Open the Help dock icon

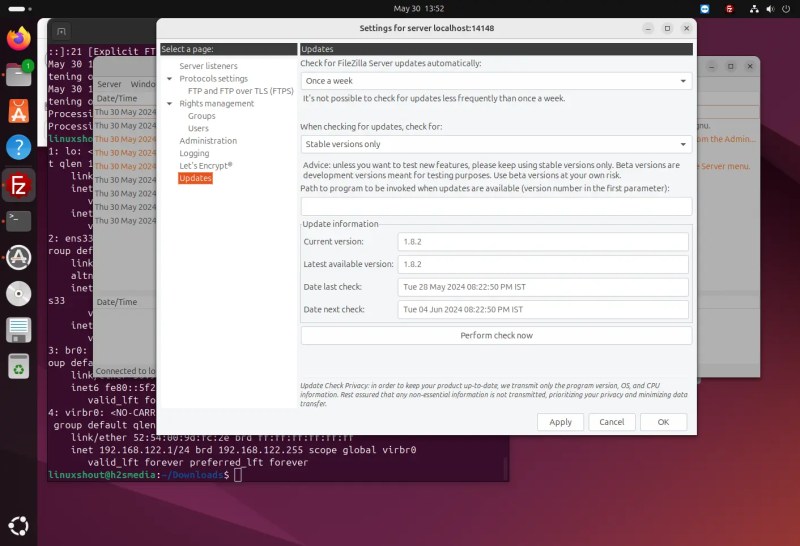[x=18, y=147]
